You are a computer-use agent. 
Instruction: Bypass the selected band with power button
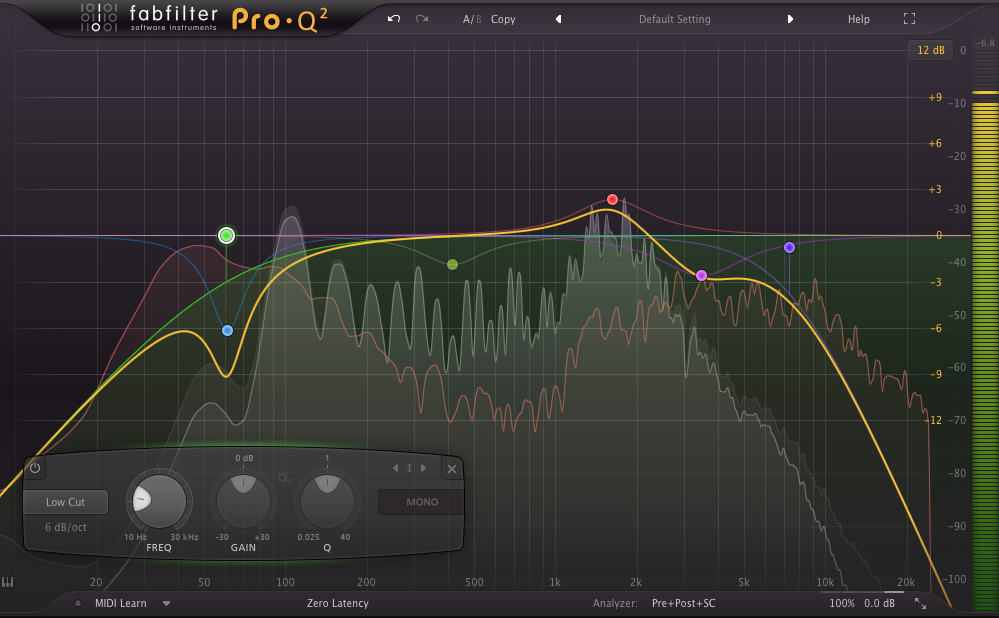point(34,468)
